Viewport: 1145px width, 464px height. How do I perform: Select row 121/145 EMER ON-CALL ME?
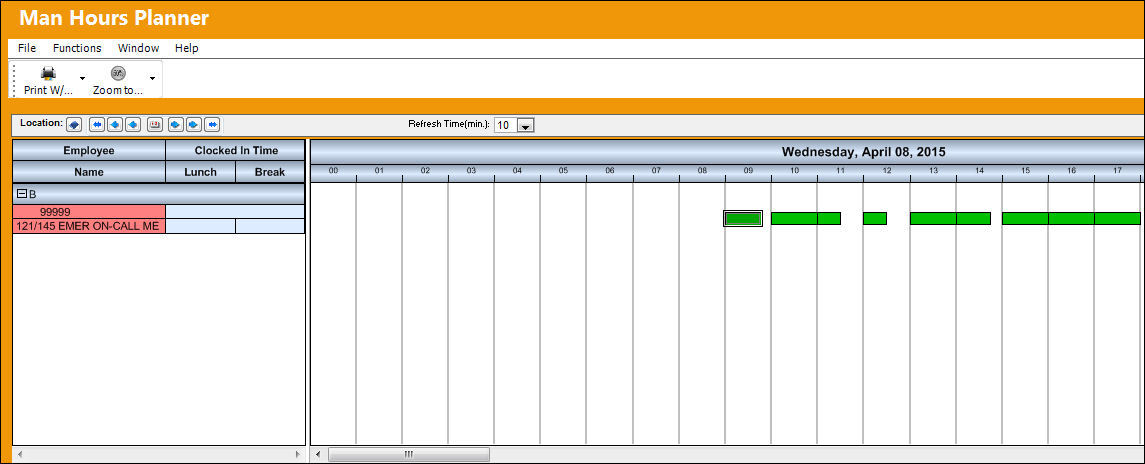click(x=89, y=227)
